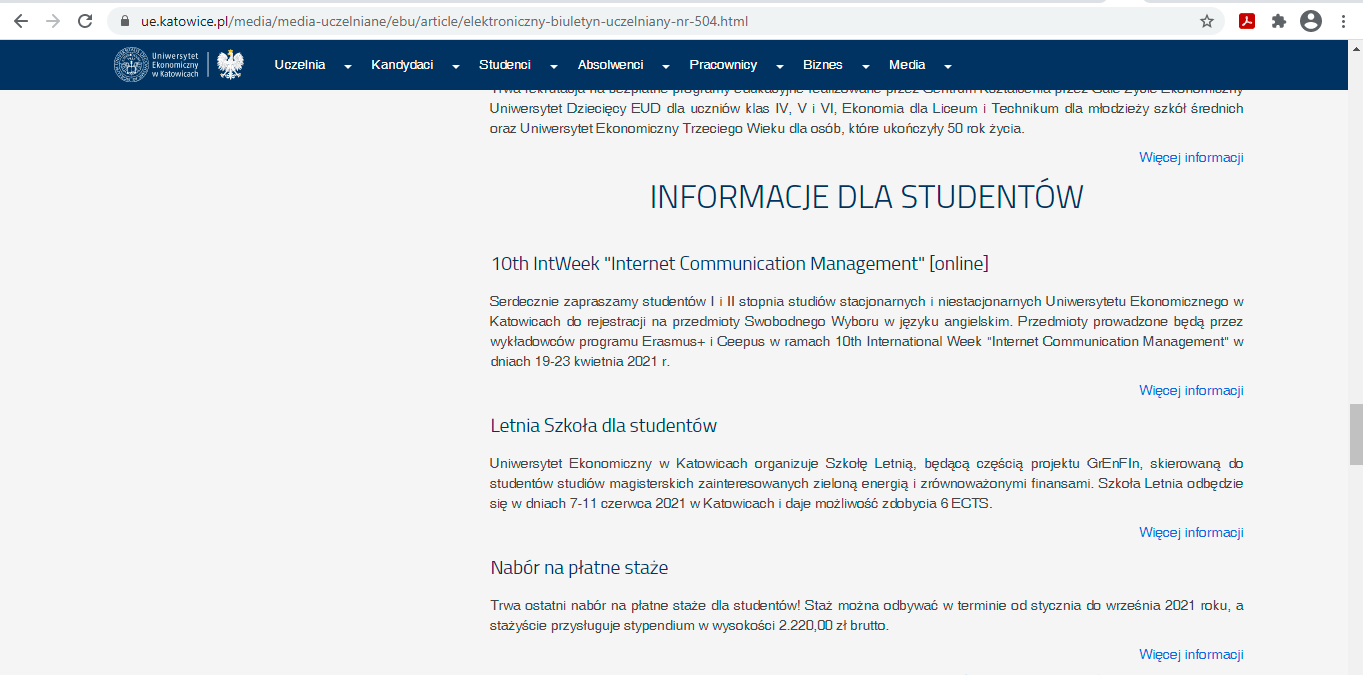
Task: Open the Chrome three-dot menu
Action: (x=1343, y=21)
